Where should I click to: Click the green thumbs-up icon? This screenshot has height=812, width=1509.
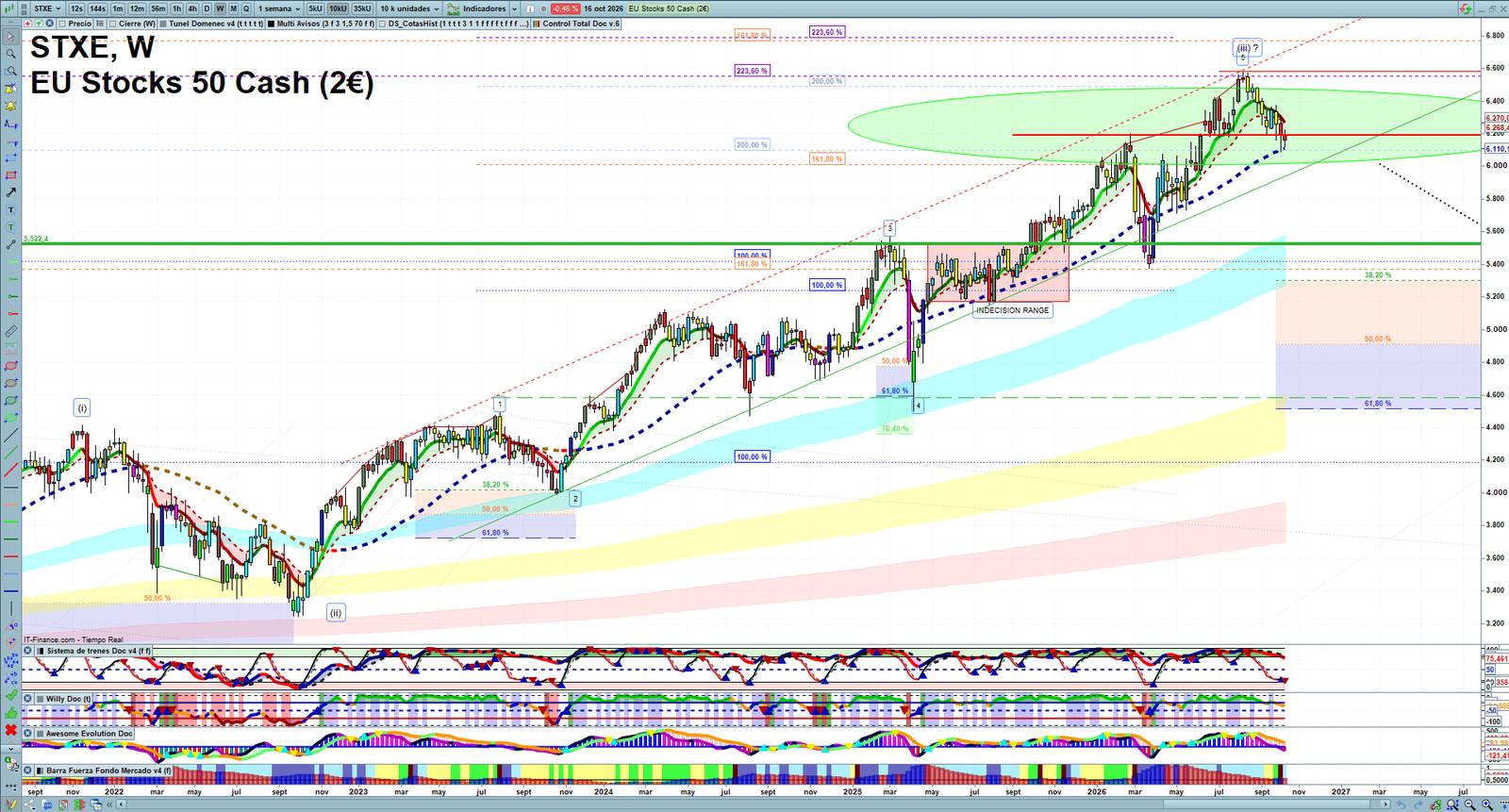[x=10, y=713]
